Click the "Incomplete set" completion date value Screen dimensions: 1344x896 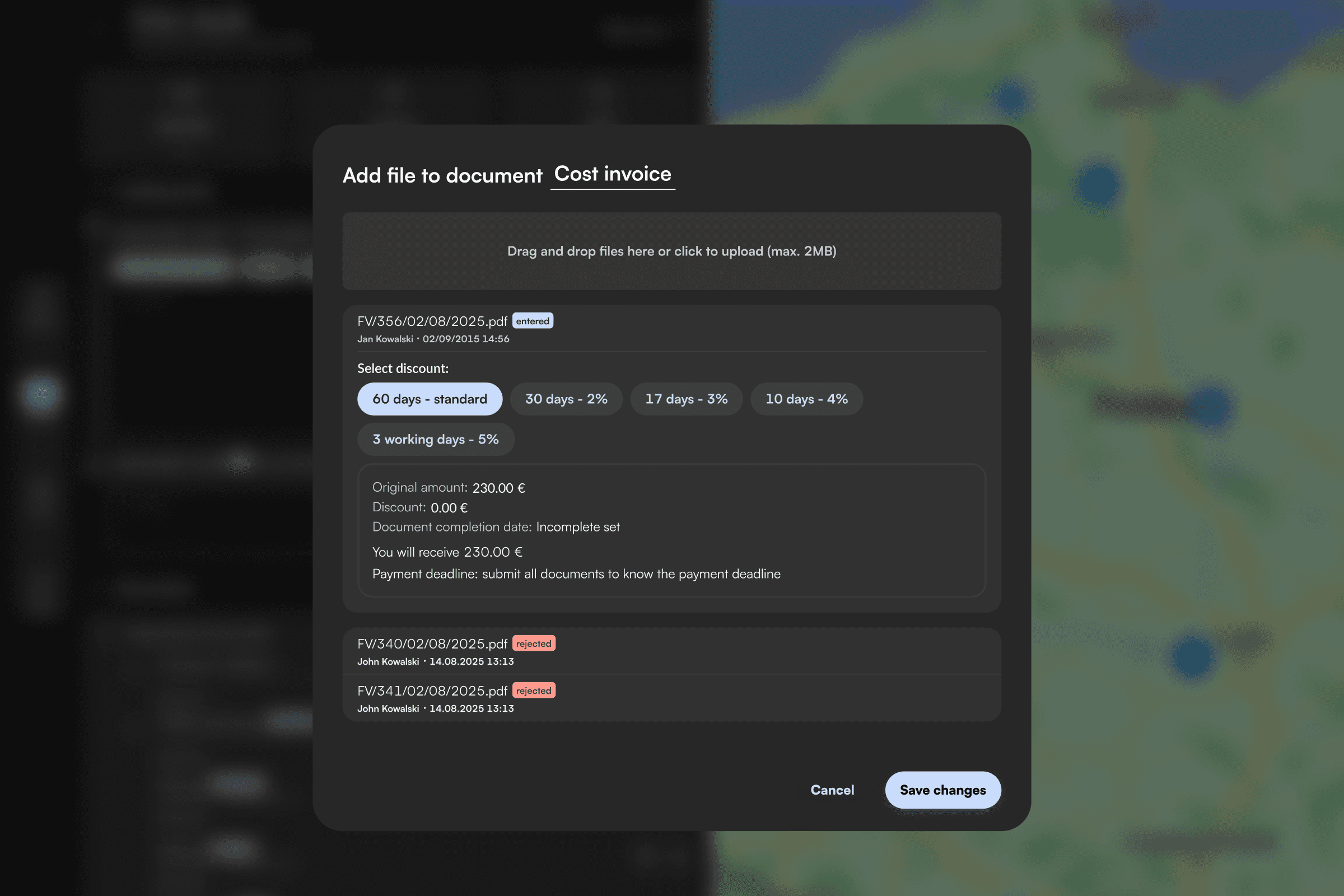pyautogui.click(x=578, y=527)
